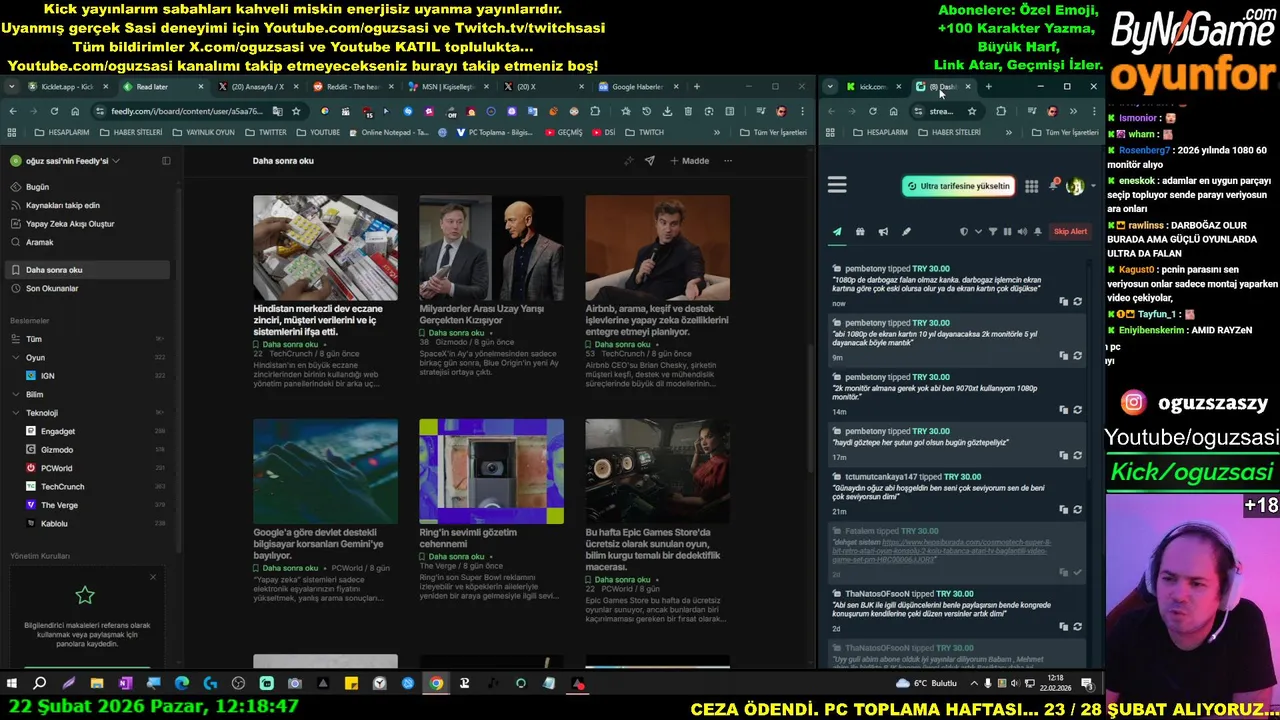
Task: Switch to the Google Haberler tab
Action: (639, 87)
